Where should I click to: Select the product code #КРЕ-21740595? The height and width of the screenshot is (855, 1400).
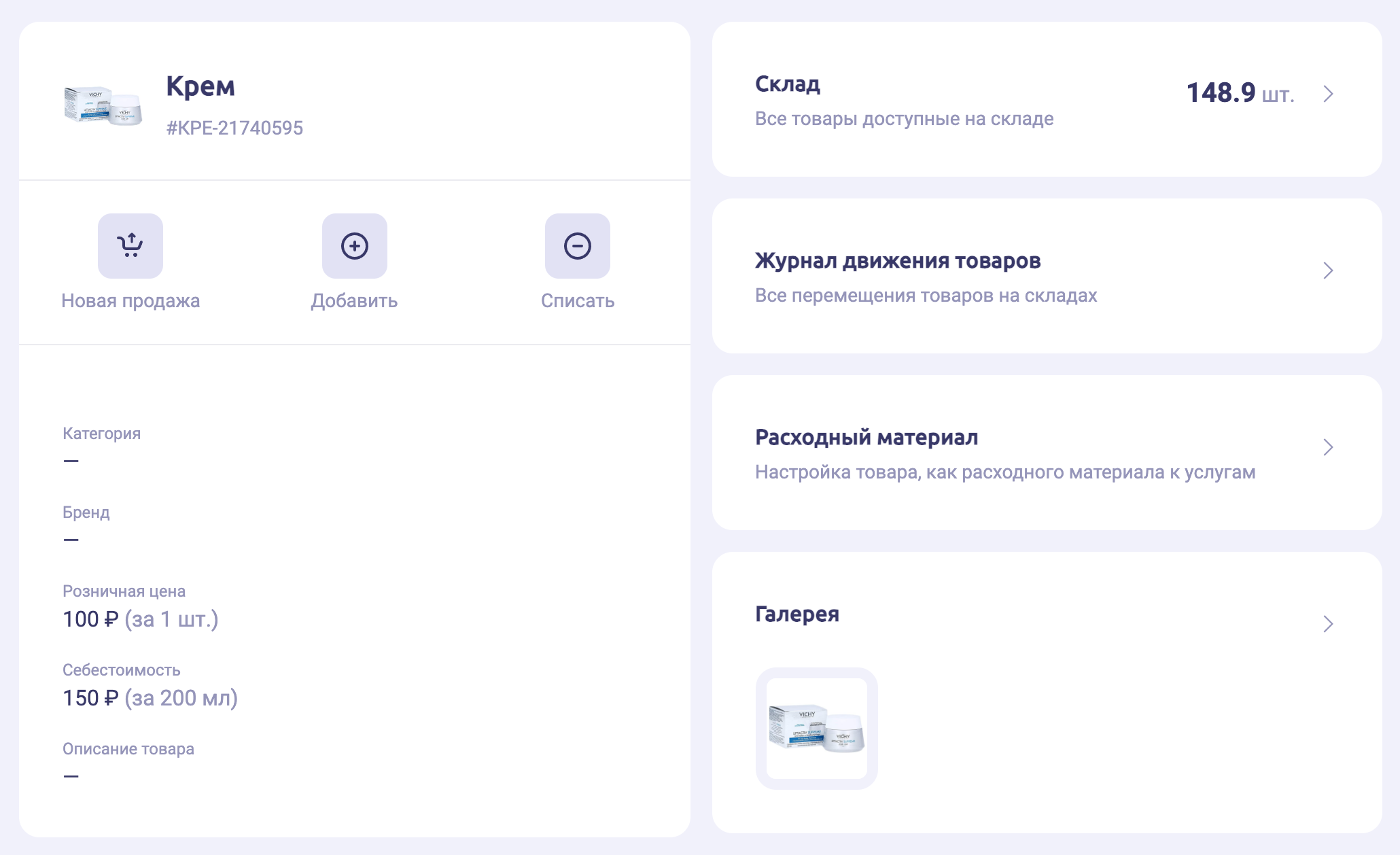(235, 128)
